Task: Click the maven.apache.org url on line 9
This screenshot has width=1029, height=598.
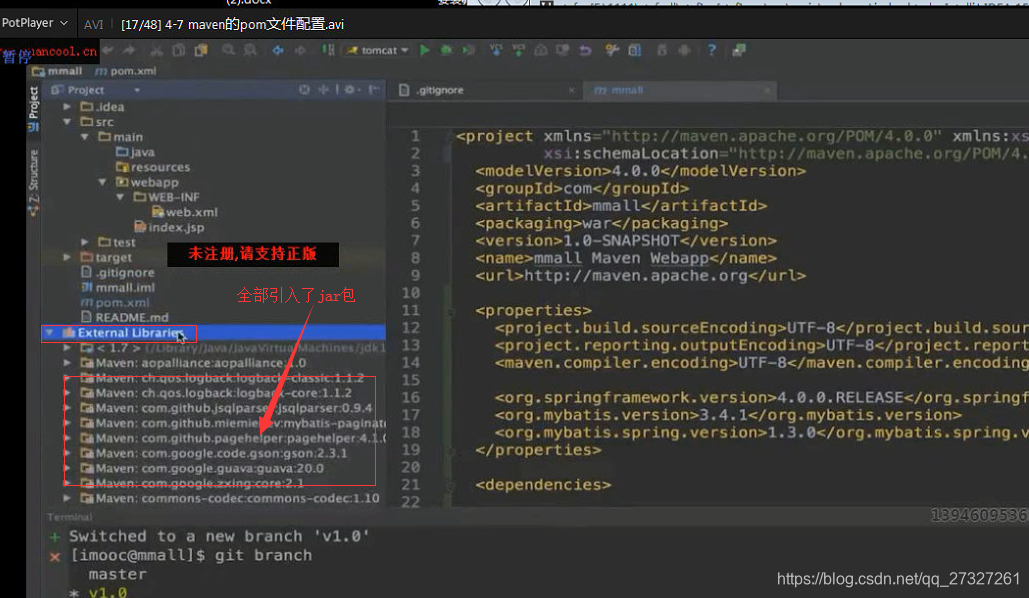Action: [635, 276]
